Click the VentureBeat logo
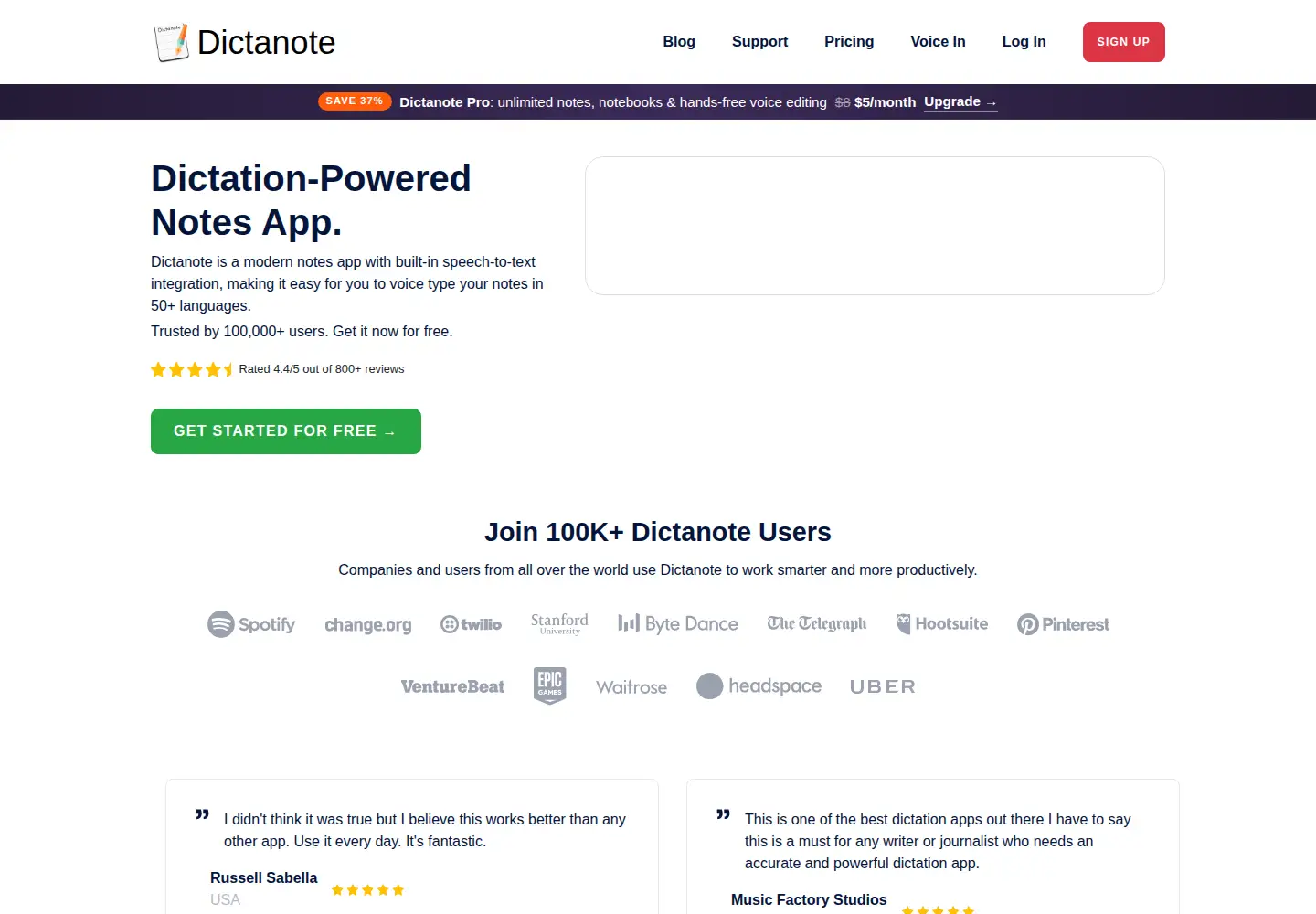 452,686
